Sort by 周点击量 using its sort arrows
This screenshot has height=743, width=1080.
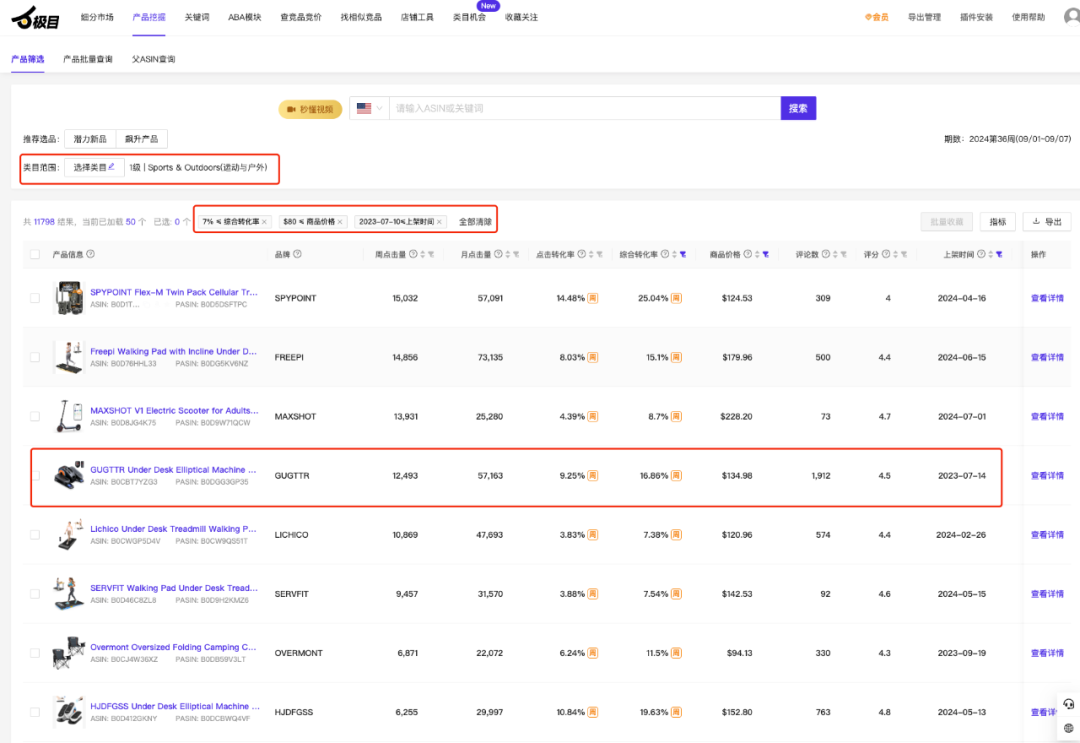(423, 254)
